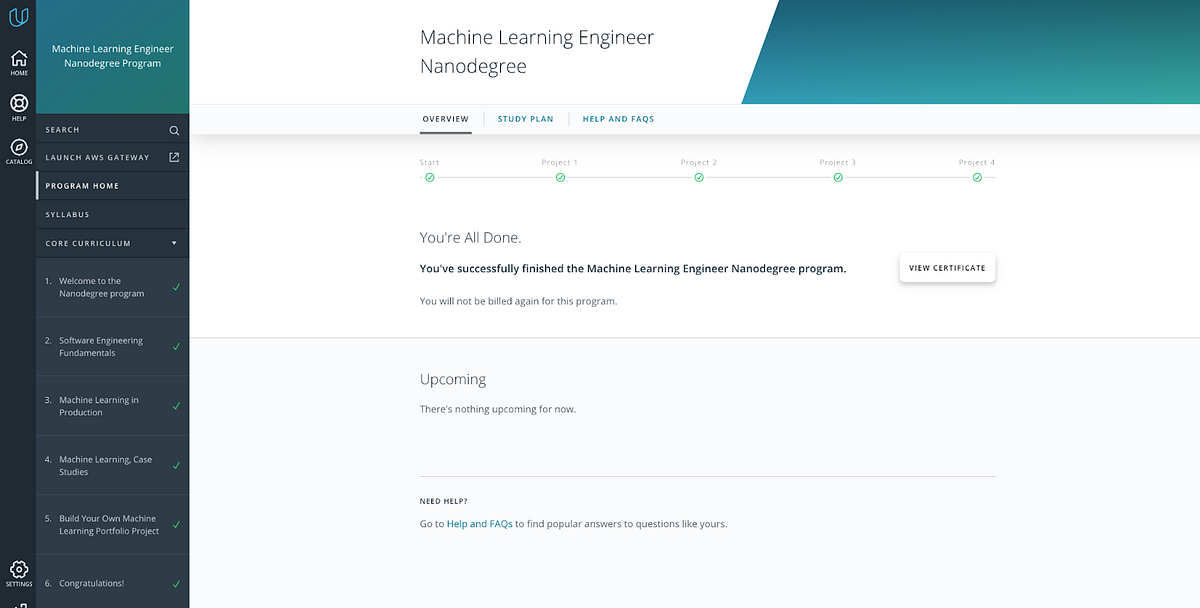1200x608 pixels.
Task: Open Syllabus in sidebar
Action: (112, 214)
